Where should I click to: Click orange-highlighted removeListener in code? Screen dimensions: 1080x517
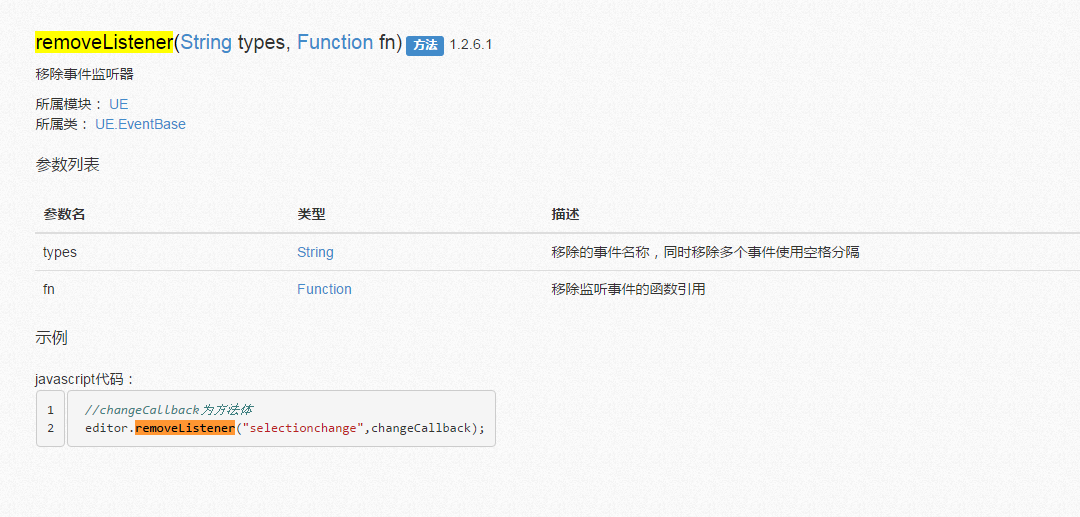[x=185, y=428]
